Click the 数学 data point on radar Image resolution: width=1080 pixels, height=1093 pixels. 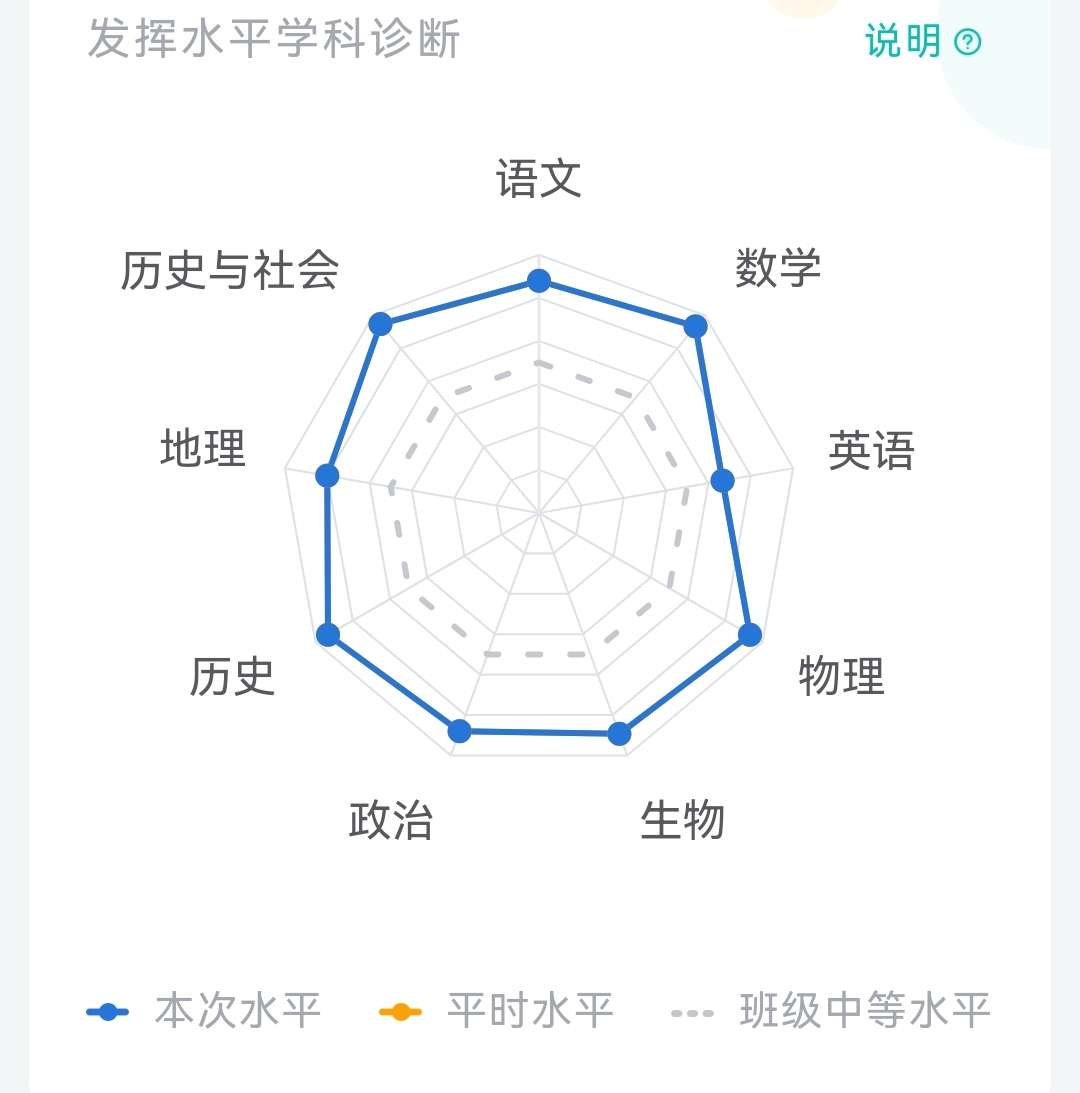696,326
